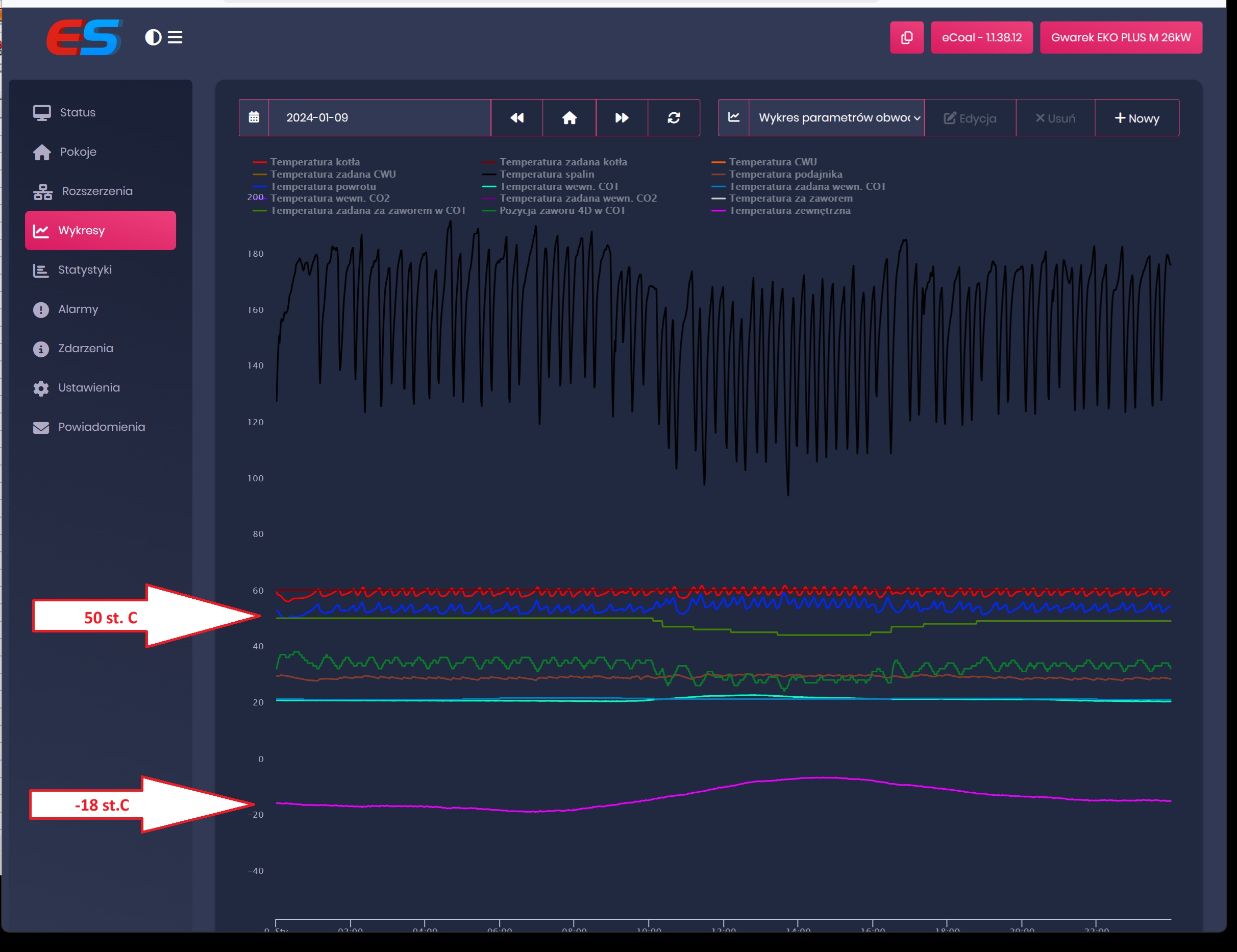Click the Temperatura powrotu blue legend swatch
This screenshot has width=1237, height=952.
click(x=259, y=186)
